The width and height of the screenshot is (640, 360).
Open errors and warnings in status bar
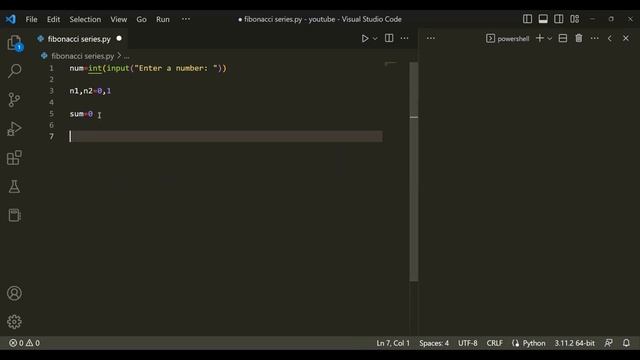(x=24, y=343)
